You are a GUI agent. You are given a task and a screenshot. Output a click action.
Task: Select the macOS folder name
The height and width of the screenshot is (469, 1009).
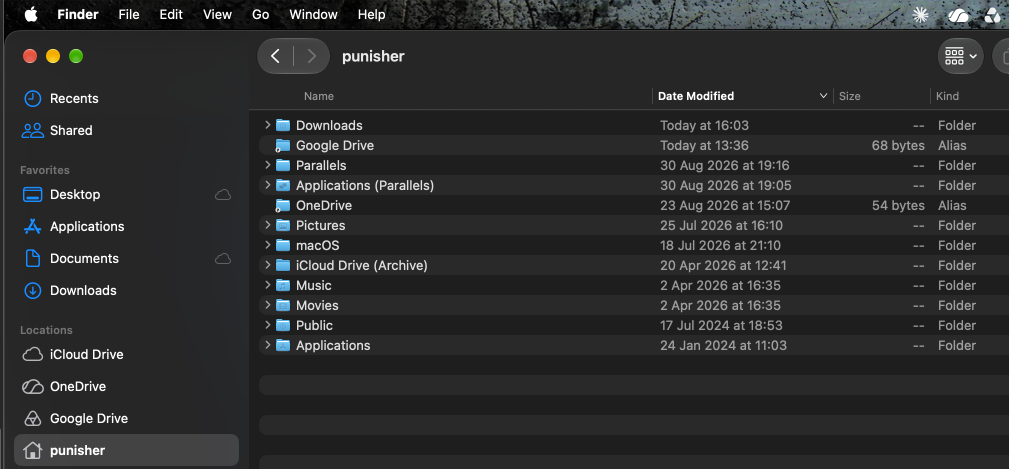pyautogui.click(x=317, y=246)
